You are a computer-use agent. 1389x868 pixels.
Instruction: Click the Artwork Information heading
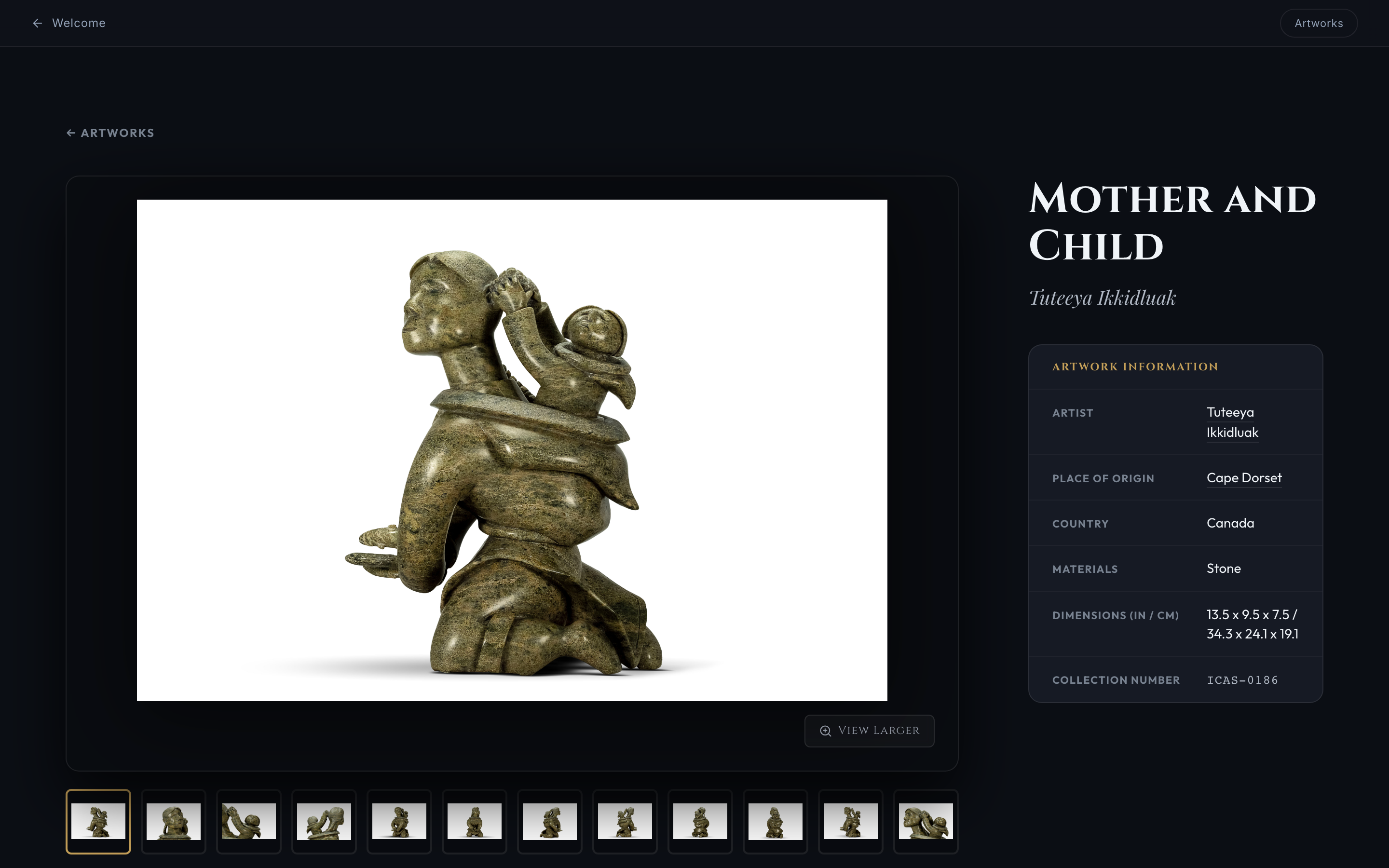coord(1135,367)
